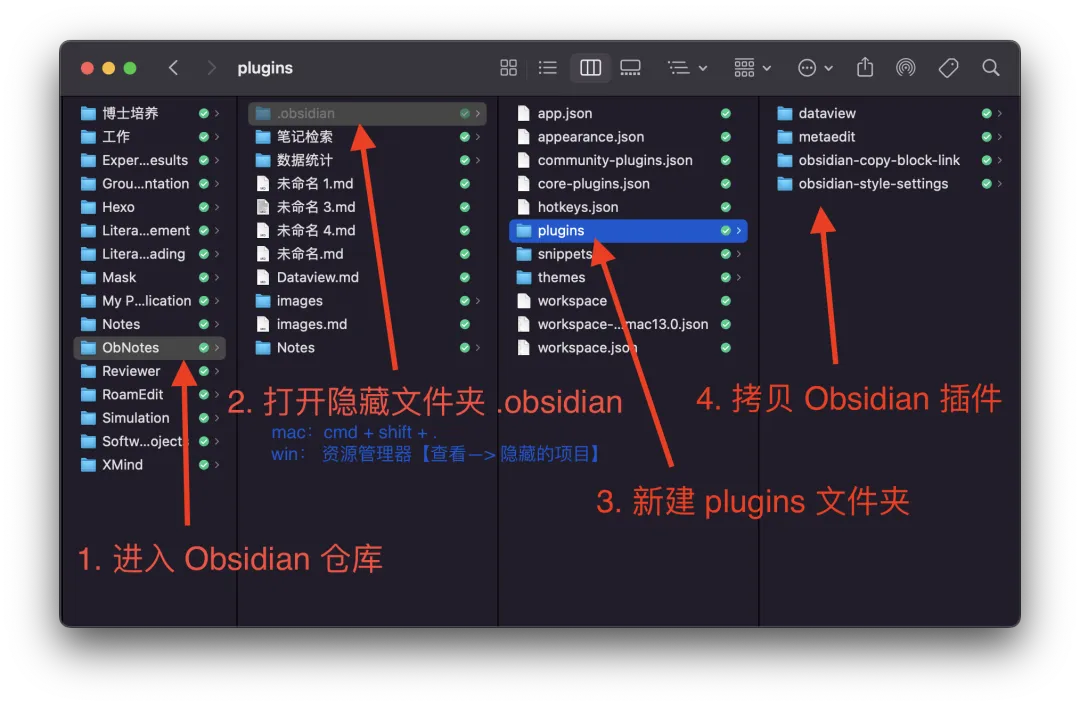1080x706 pixels.
Task: Select the file hotkeys.json
Action: 628,207
